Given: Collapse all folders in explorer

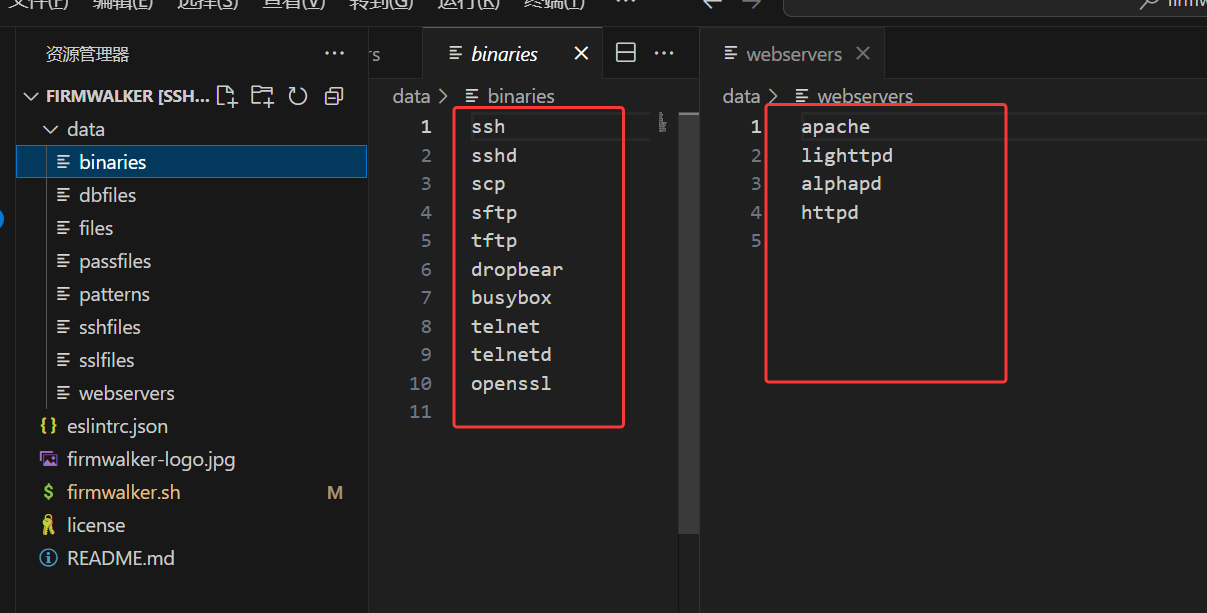Looking at the screenshot, I should tap(334, 96).
